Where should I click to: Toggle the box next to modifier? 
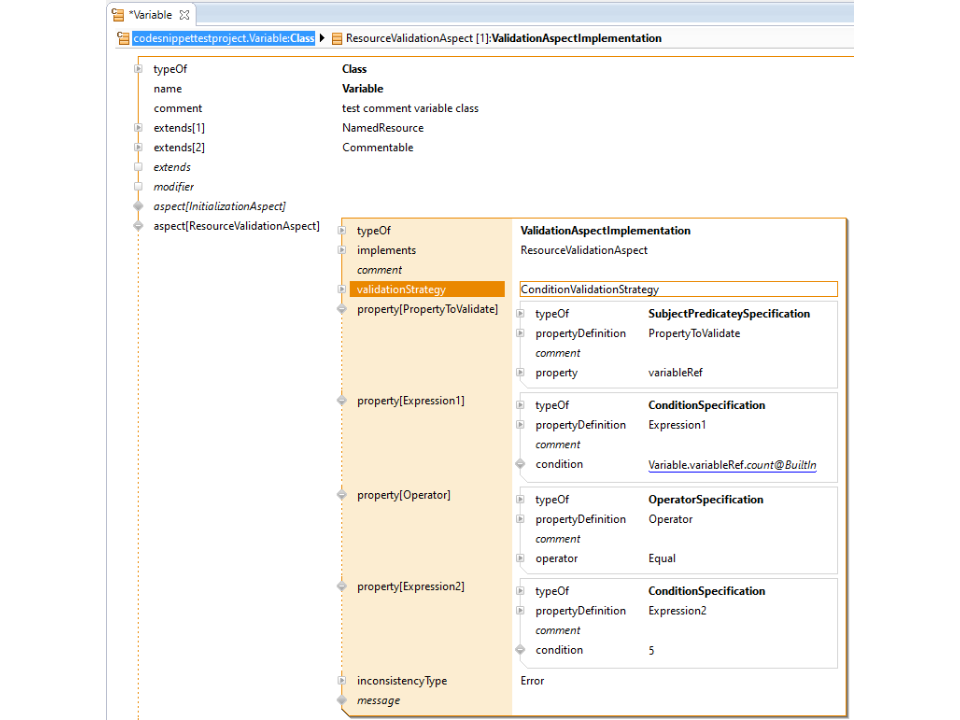[139, 187]
